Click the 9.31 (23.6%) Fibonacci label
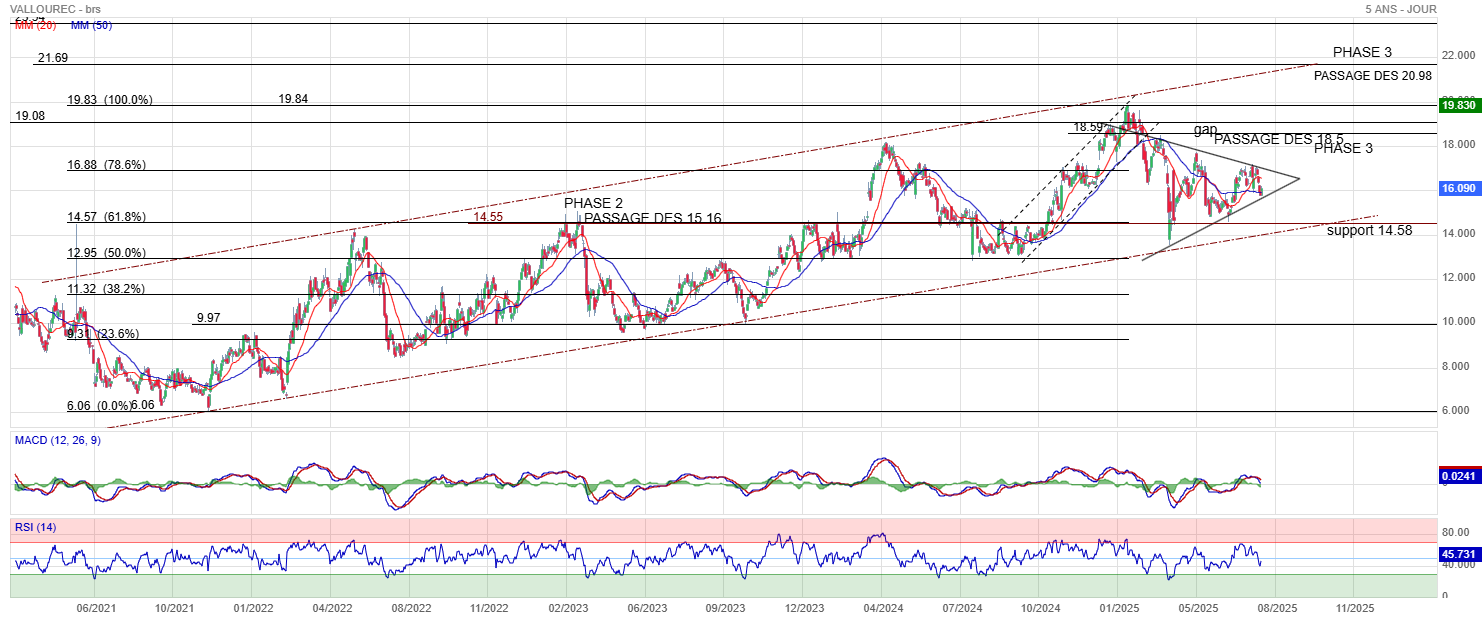Screen dimensions: 1482x618 [x=103, y=334]
